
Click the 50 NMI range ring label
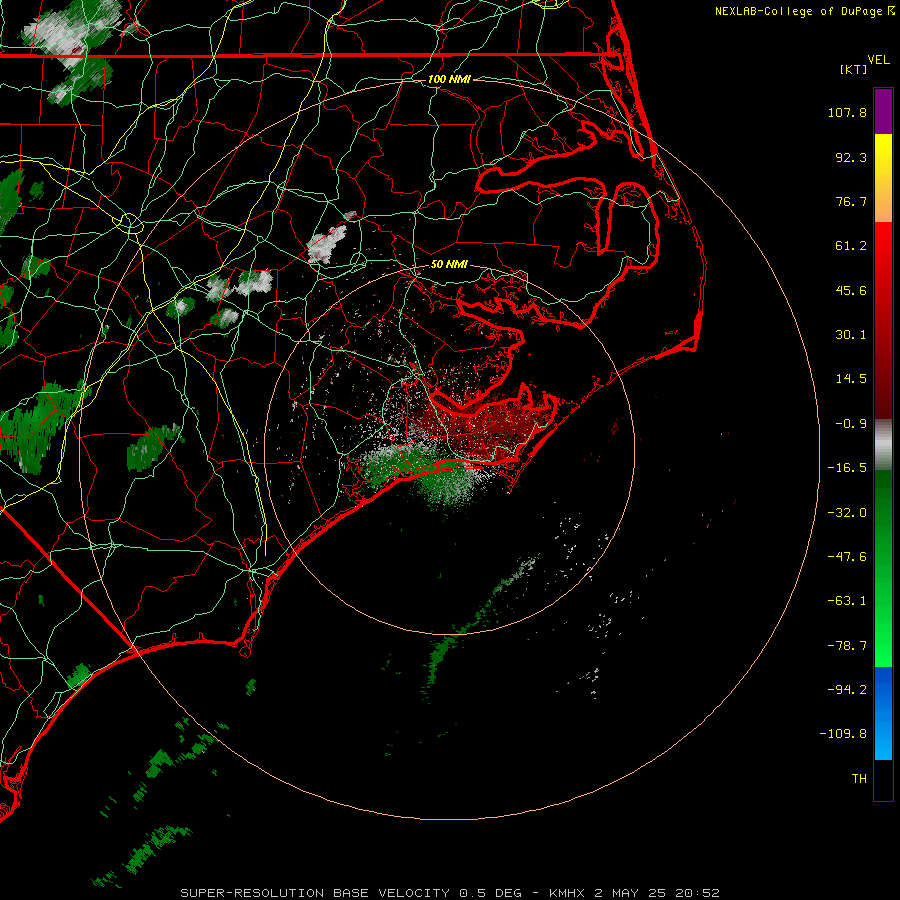click(x=449, y=264)
